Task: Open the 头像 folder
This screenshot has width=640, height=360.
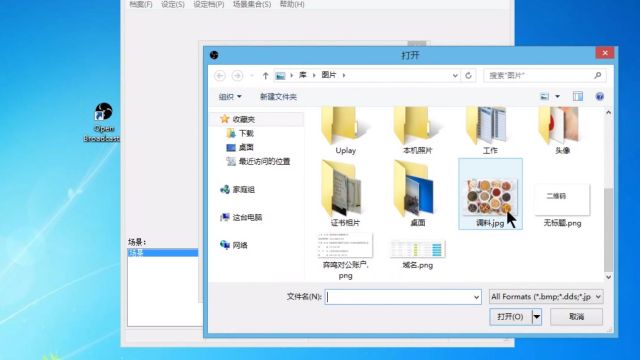Action: click(x=562, y=131)
